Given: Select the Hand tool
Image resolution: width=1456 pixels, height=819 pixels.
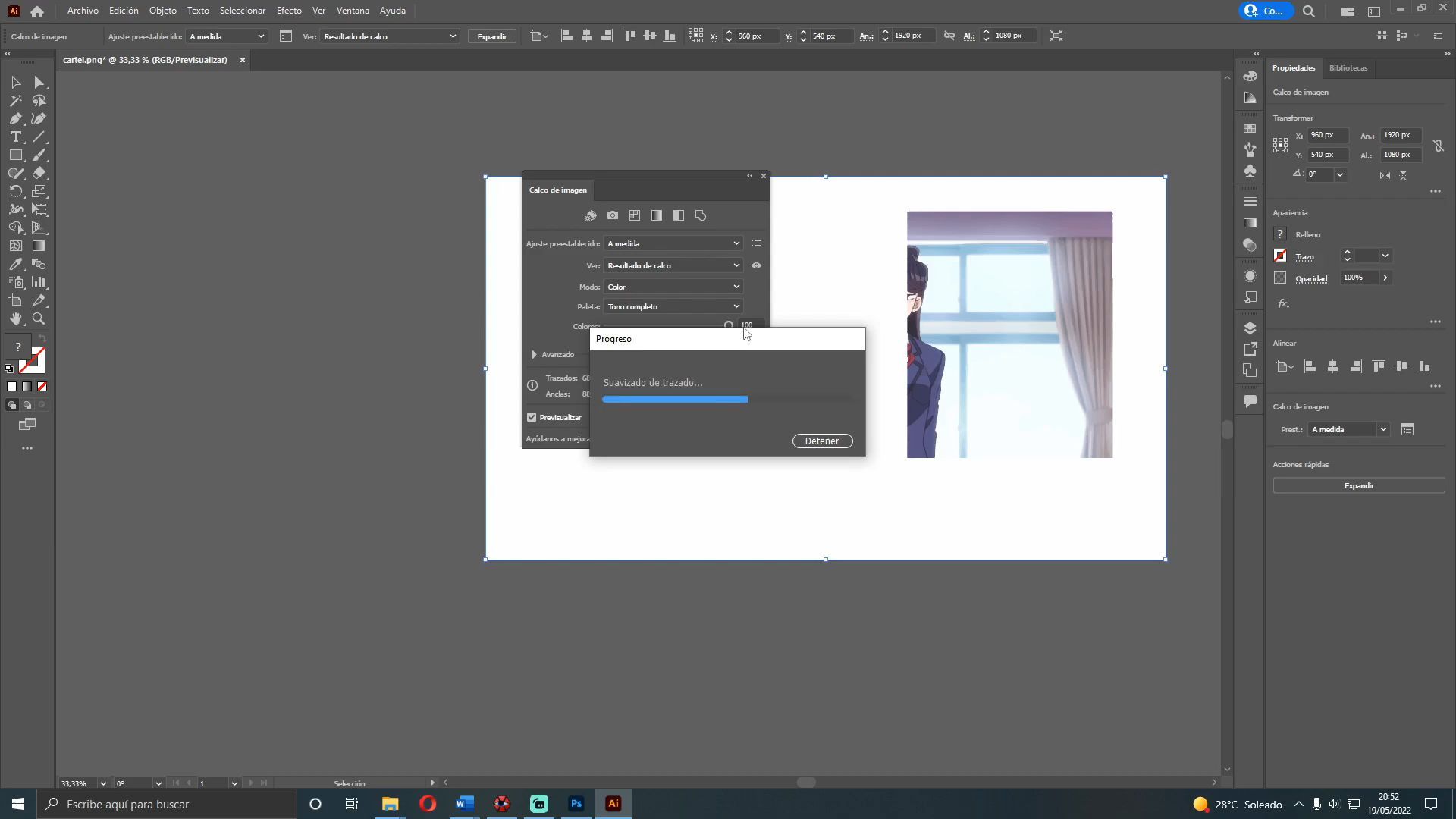Looking at the screenshot, I should point(15,319).
